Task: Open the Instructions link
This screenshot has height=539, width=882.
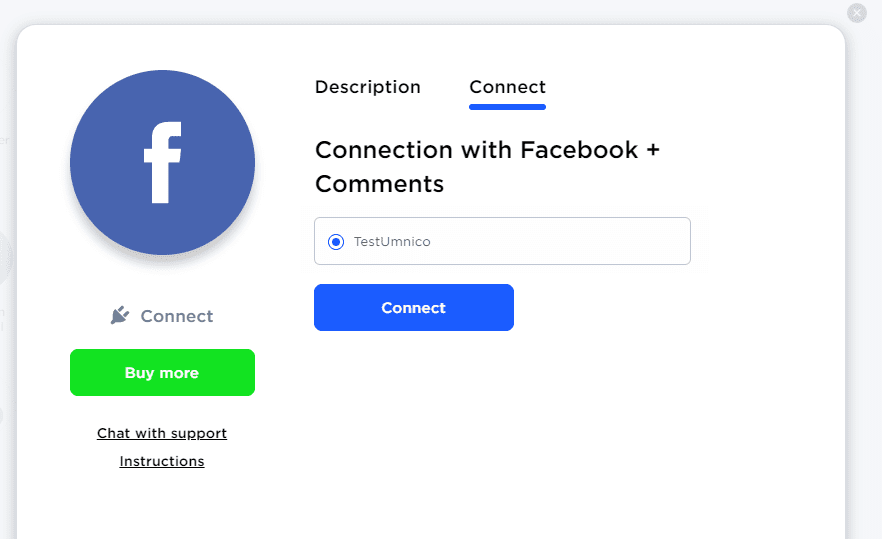Action: [162, 461]
